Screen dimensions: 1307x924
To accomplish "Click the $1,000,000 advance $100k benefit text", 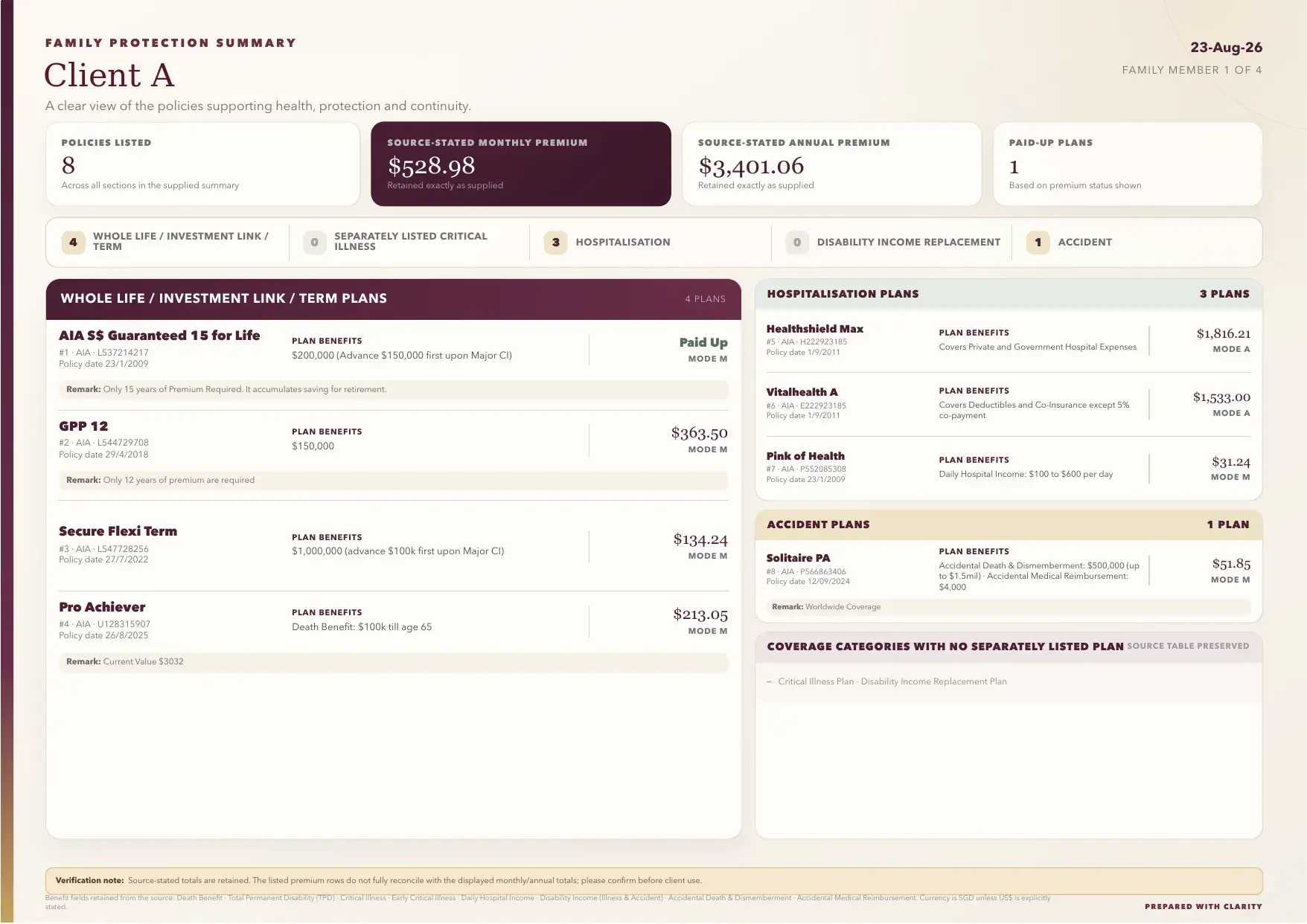I will click(x=398, y=551).
